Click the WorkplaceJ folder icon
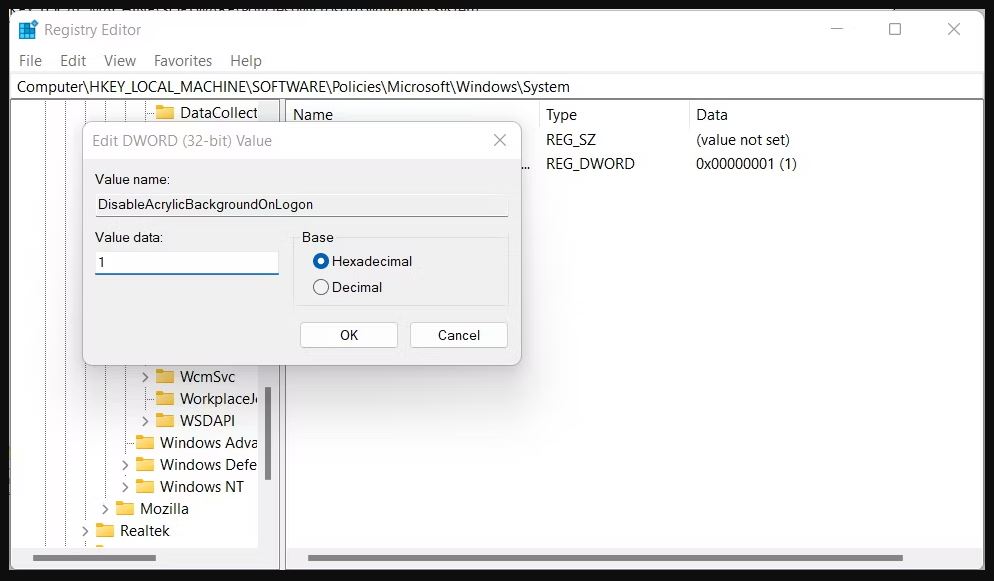The image size is (994, 581). (165, 399)
